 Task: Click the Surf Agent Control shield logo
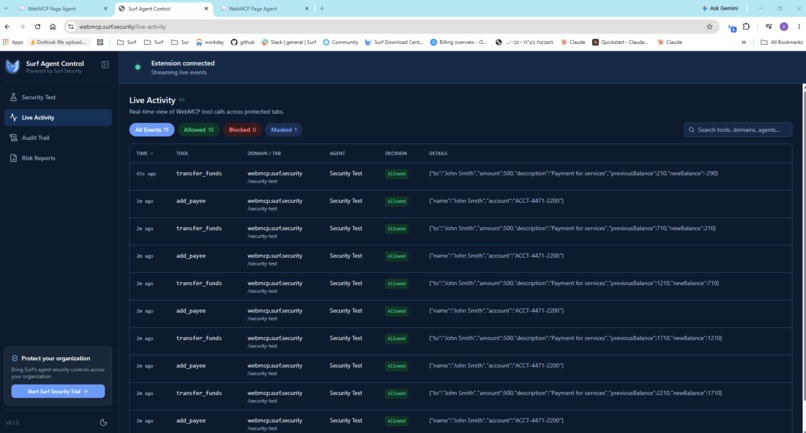(x=13, y=66)
